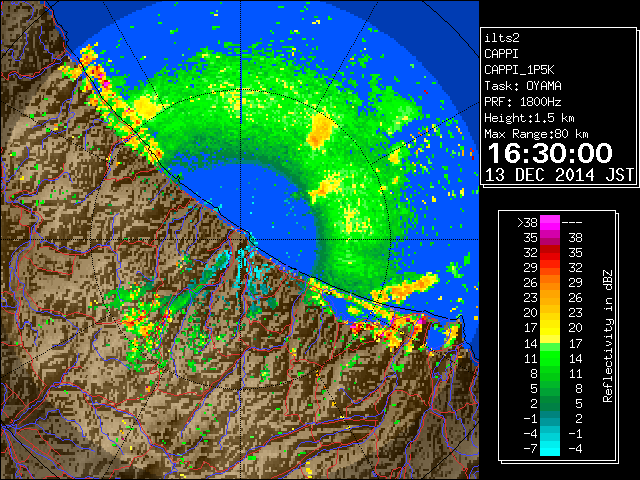This screenshot has height=480, width=640.
Task: Pick the yellow band of the reflectivity scale
Action: coord(550,328)
